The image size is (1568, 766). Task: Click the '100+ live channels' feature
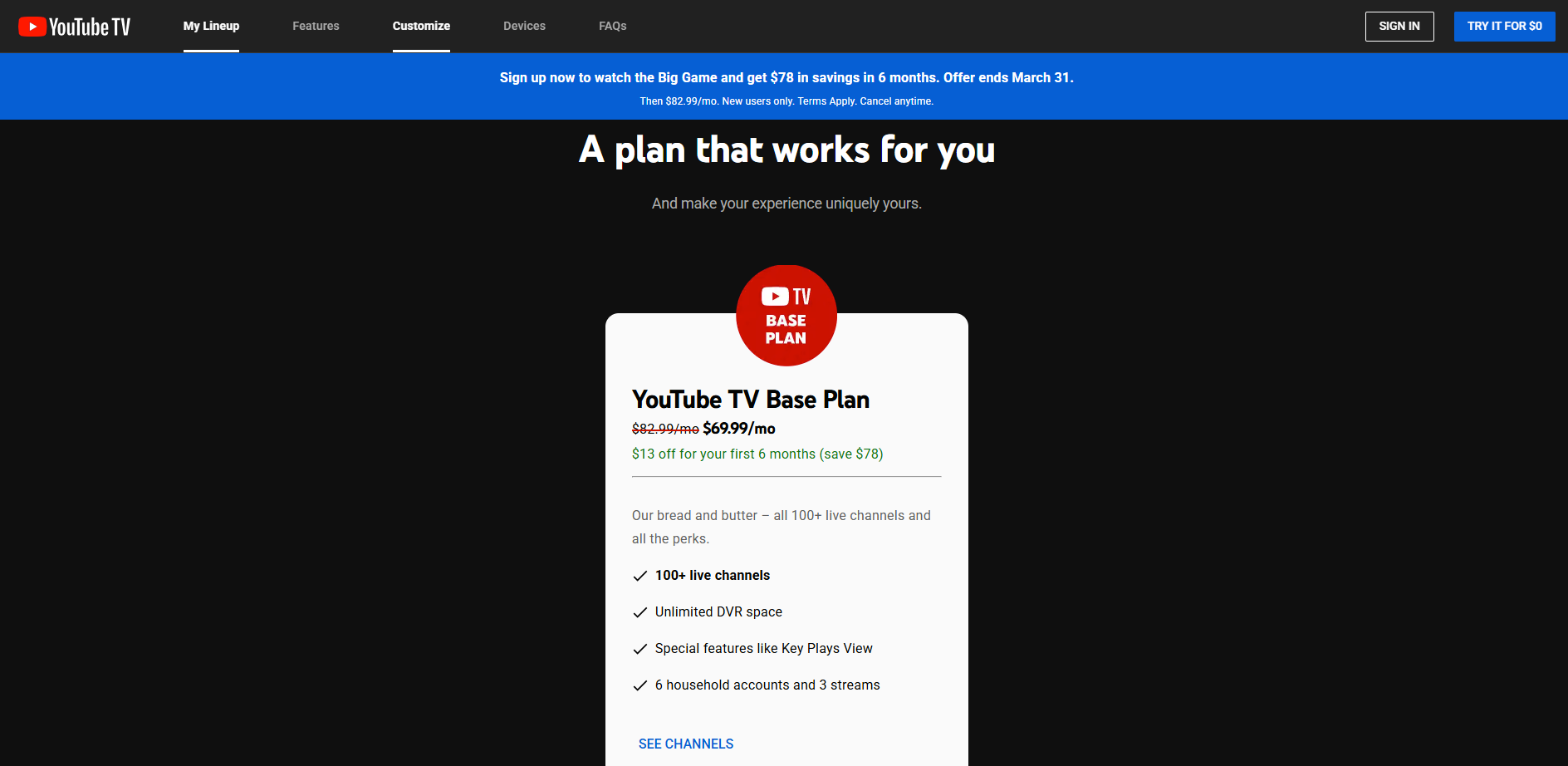[713, 575]
